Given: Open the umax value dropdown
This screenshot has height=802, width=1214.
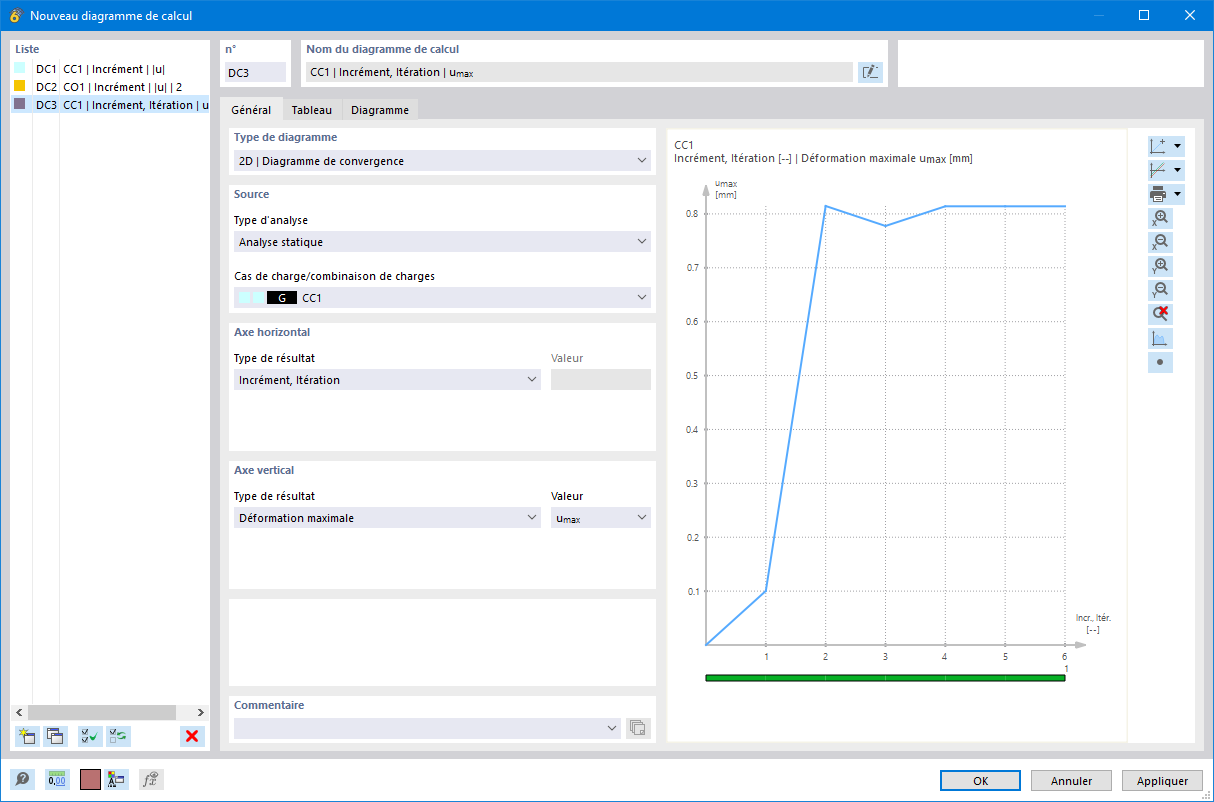Looking at the screenshot, I should pos(601,517).
